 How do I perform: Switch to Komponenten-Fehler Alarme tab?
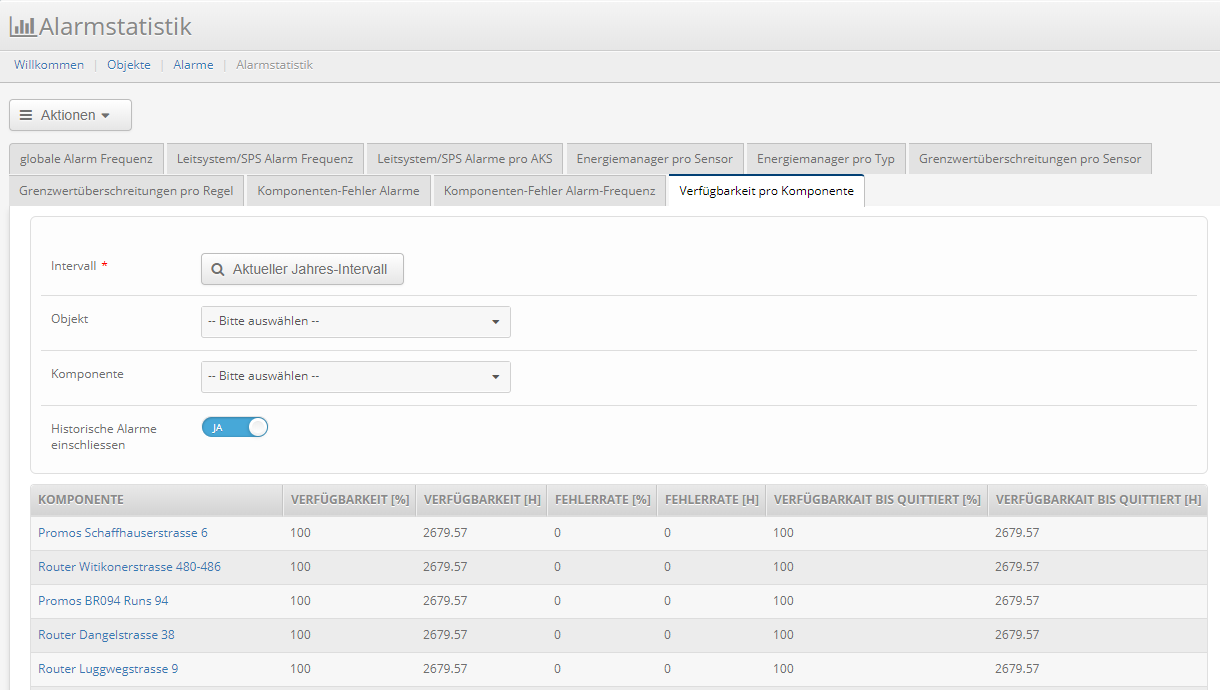[338, 191]
